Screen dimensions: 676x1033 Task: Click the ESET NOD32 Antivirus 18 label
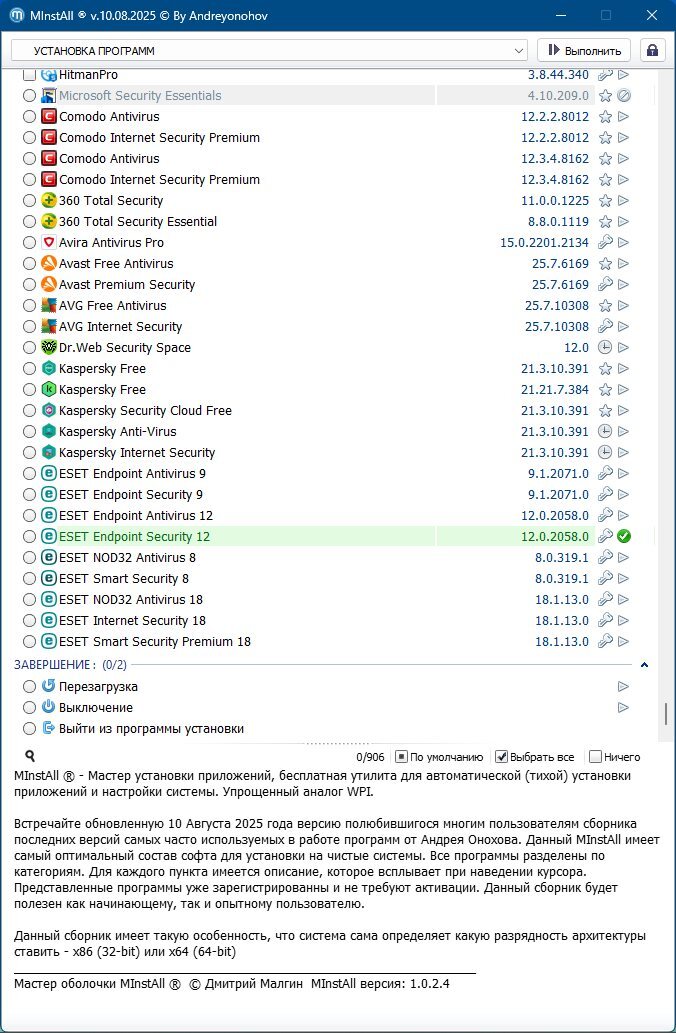coord(131,600)
